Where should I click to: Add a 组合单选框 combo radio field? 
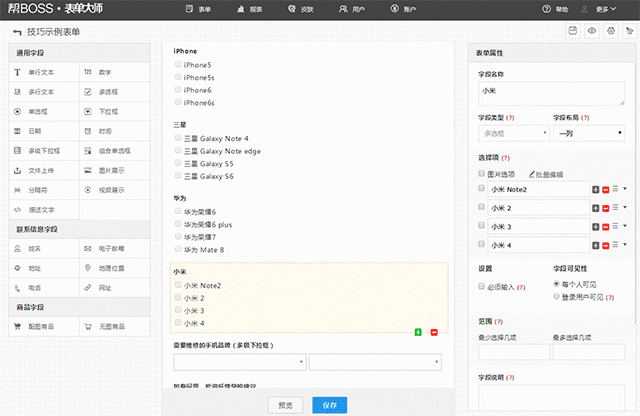coord(115,151)
